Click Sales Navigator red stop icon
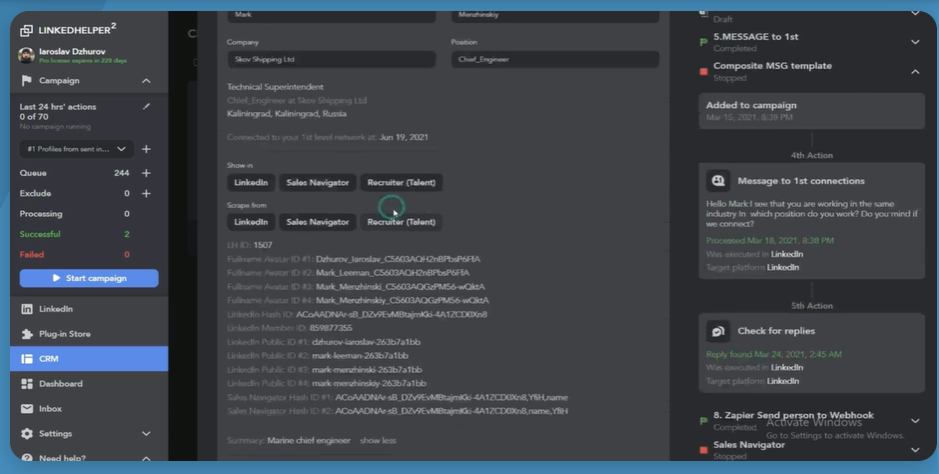The width and height of the screenshot is (939, 474). [x=704, y=450]
